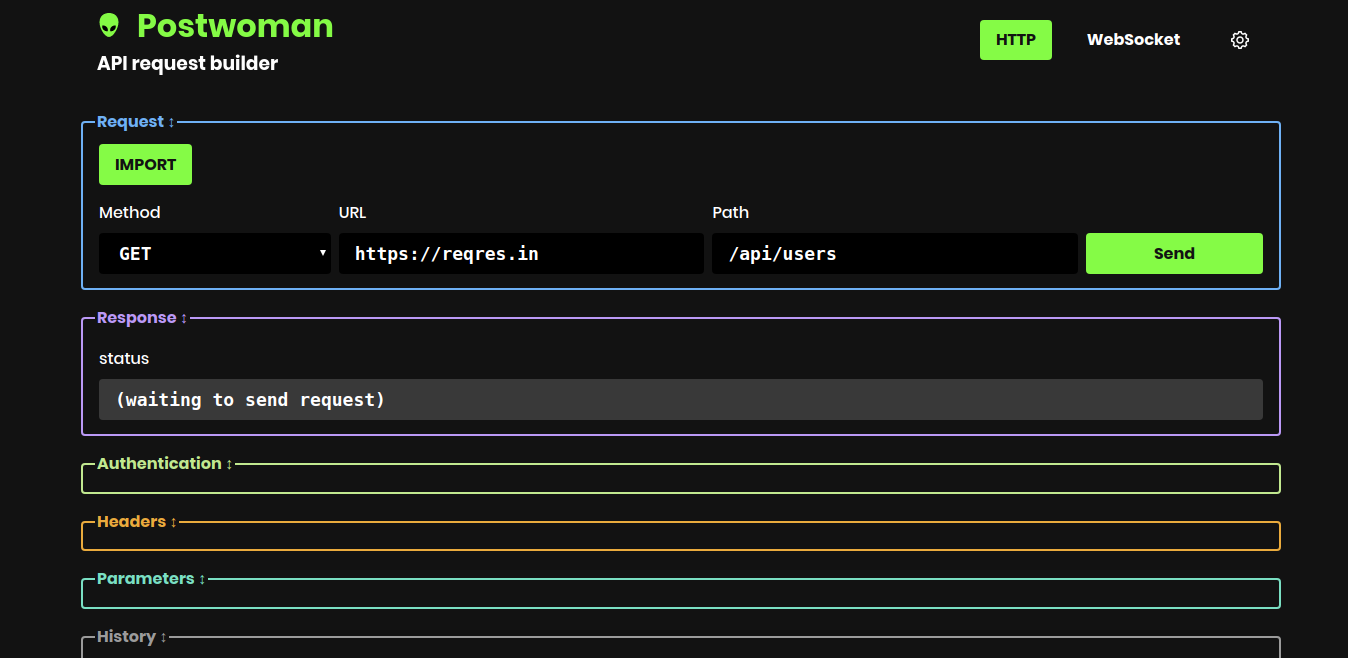Click the Postwoman title text
The image size is (1348, 658).
(235, 26)
